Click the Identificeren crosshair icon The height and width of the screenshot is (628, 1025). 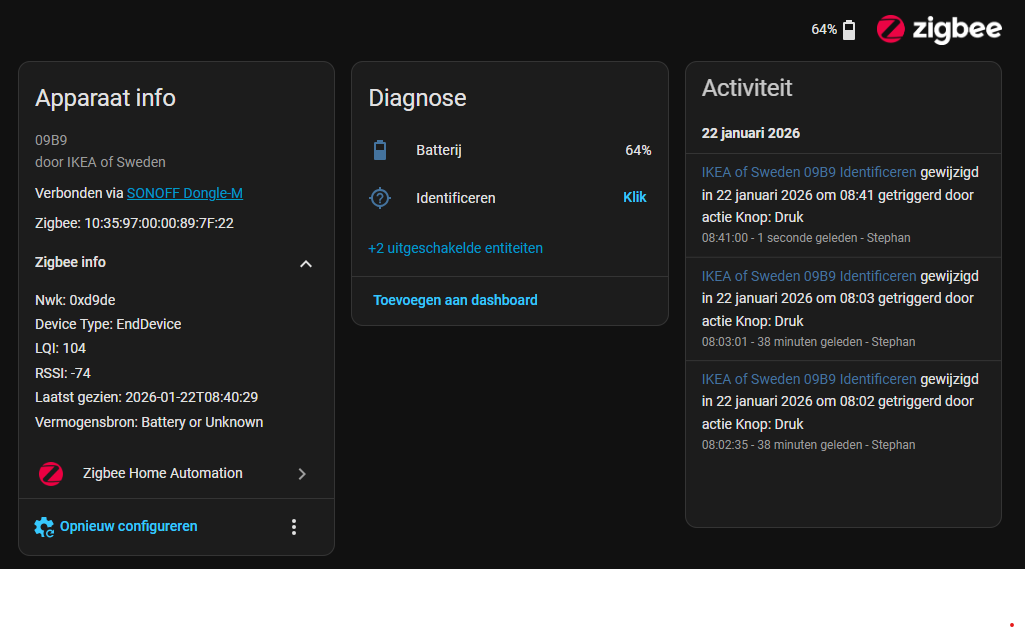click(x=380, y=198)
